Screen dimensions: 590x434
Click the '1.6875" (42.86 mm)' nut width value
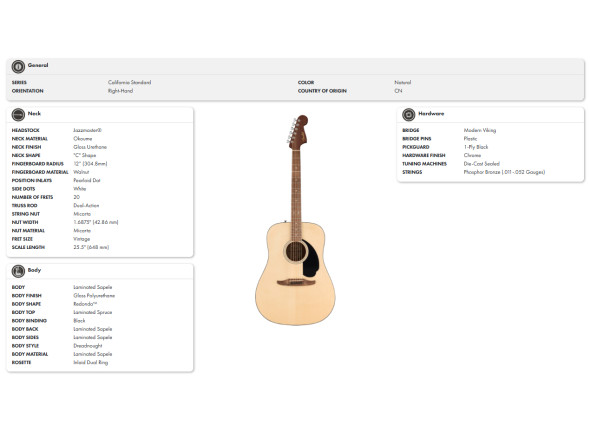pyautogui.click(x=96, y=222)
